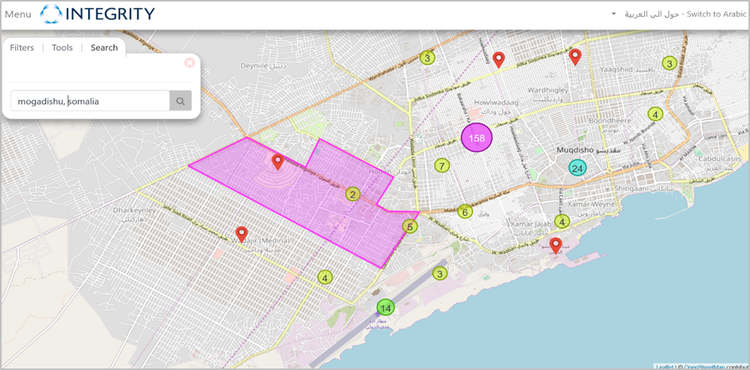Open the language dropdown arrow
This screenshot has height=370, width=750.
[x=614, y=14]
